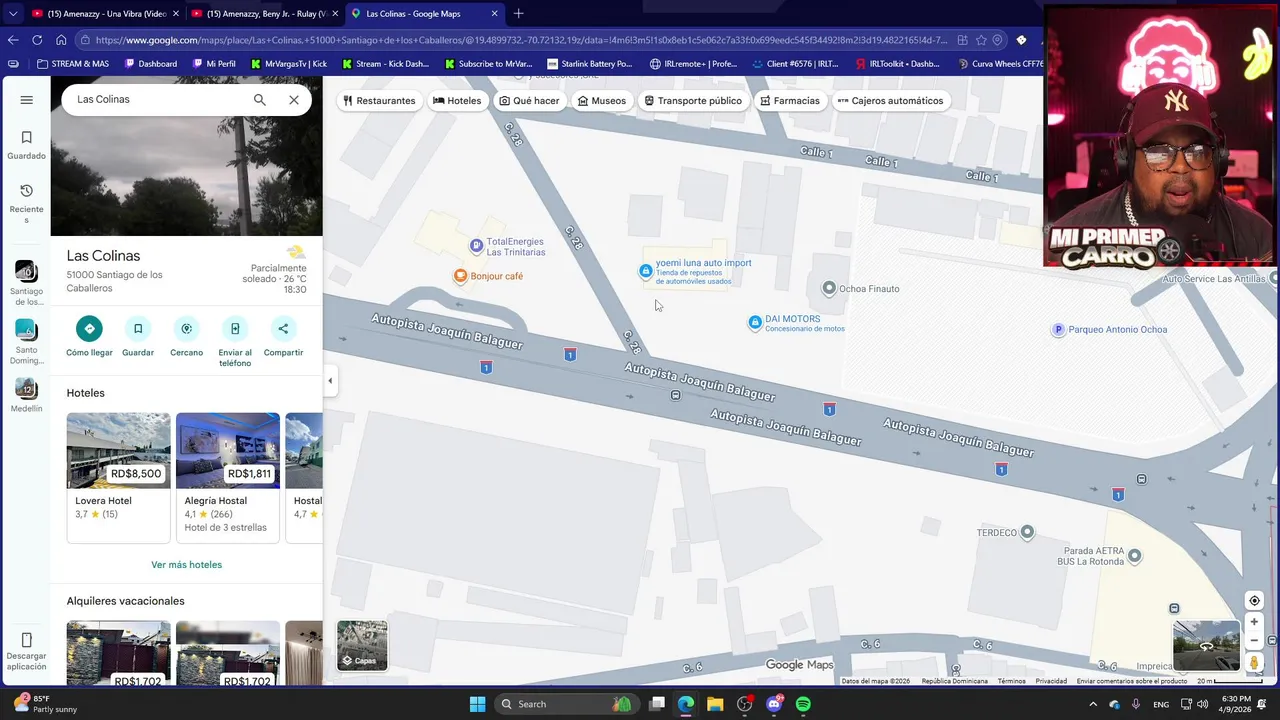Click the search magnifier icon
Screen dimensions: 1280x720
tap(260, 100)
